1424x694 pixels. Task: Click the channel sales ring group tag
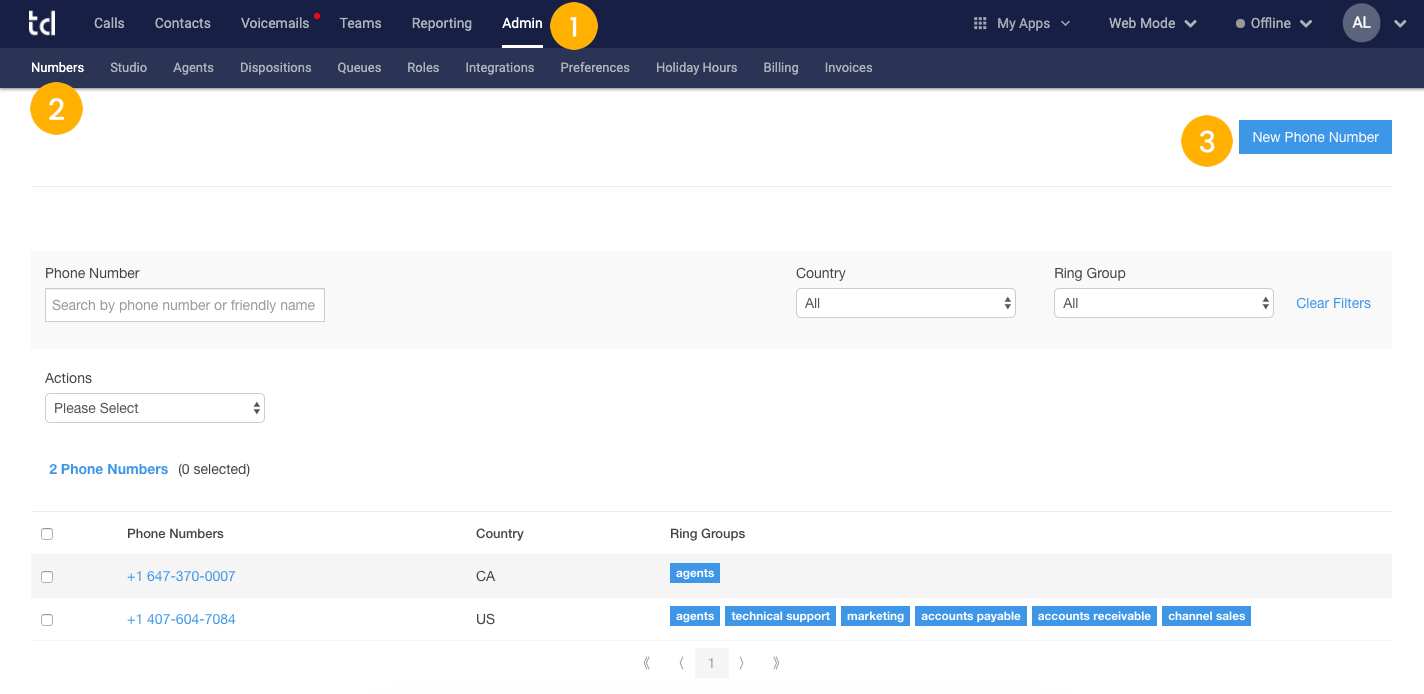[1207, 616]
